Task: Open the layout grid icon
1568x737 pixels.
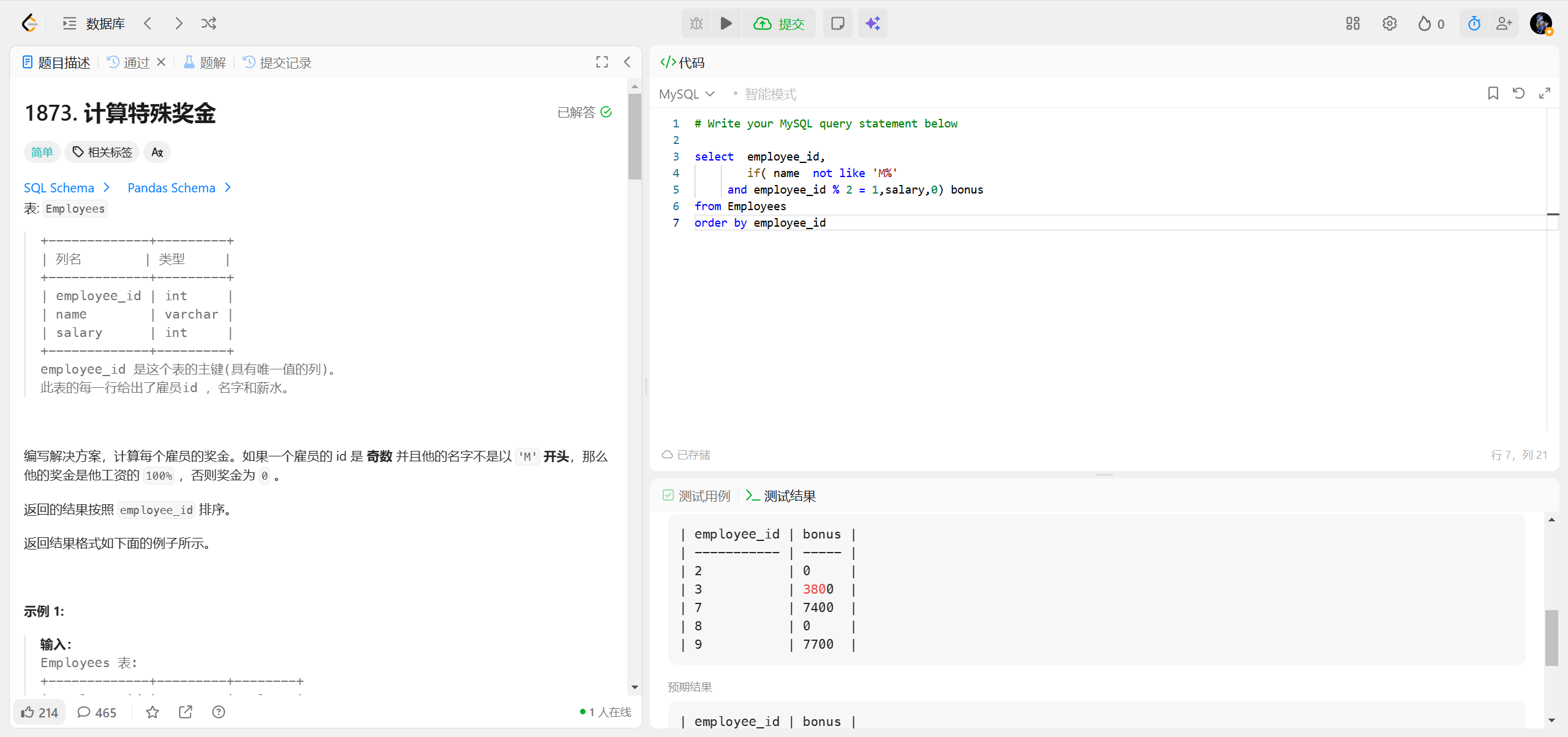Action: (x=1352, y=23)
